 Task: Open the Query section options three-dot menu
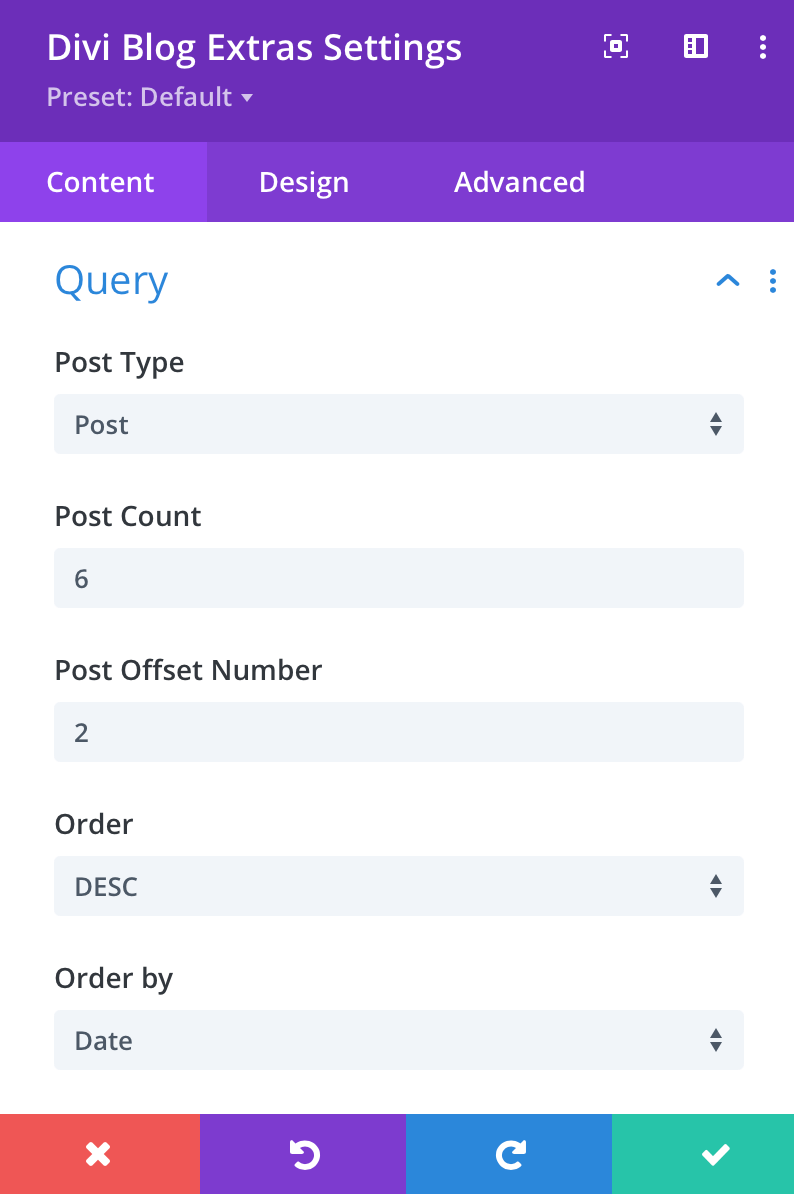tap(772, 281)
